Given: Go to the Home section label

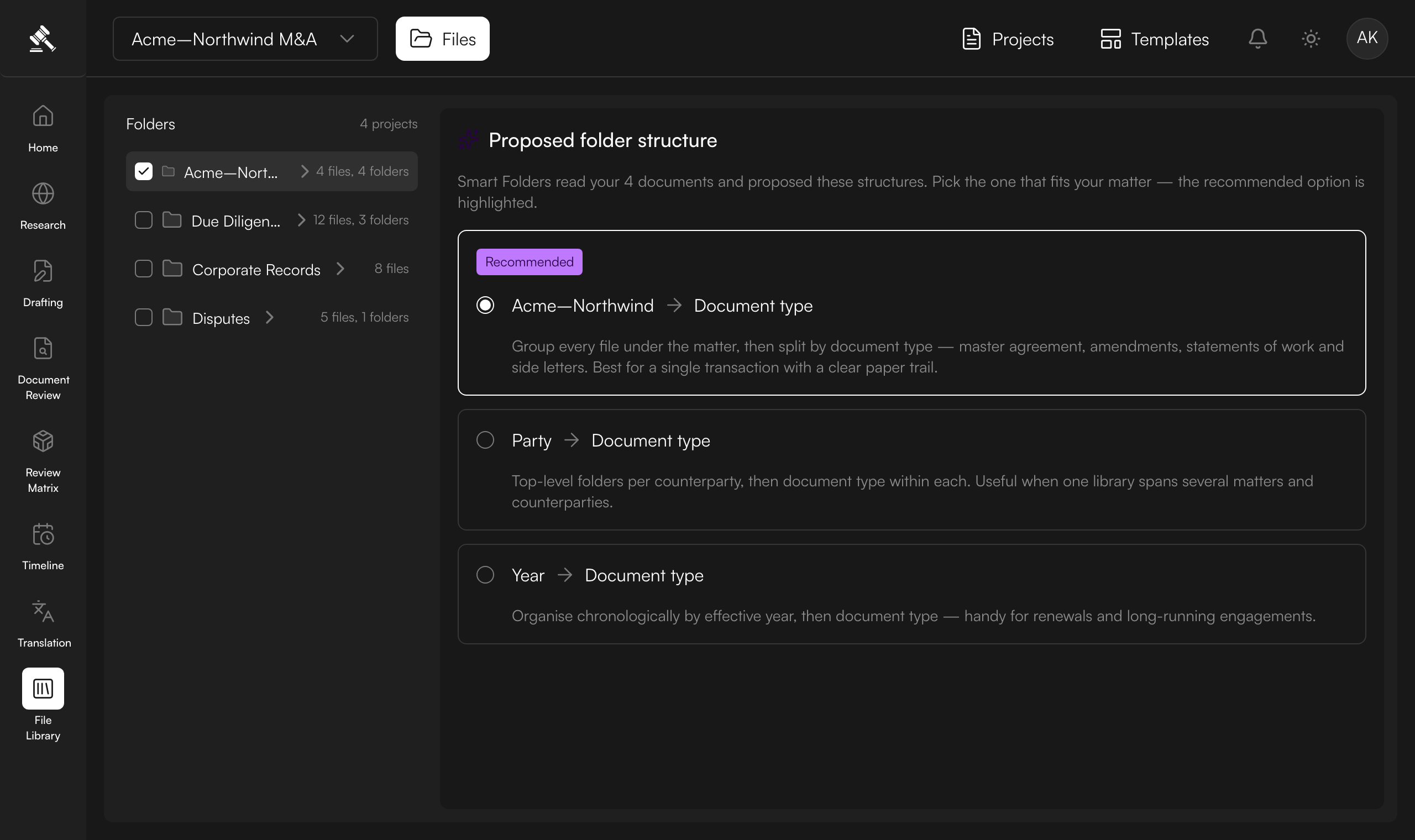Looking at the screenshot, I should (x=43, y=147).
